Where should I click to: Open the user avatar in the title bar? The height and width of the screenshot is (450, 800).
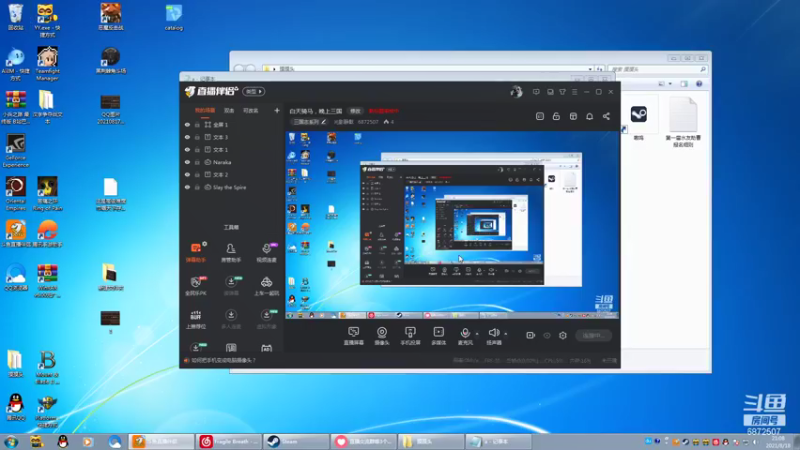(x=516, y=91)
